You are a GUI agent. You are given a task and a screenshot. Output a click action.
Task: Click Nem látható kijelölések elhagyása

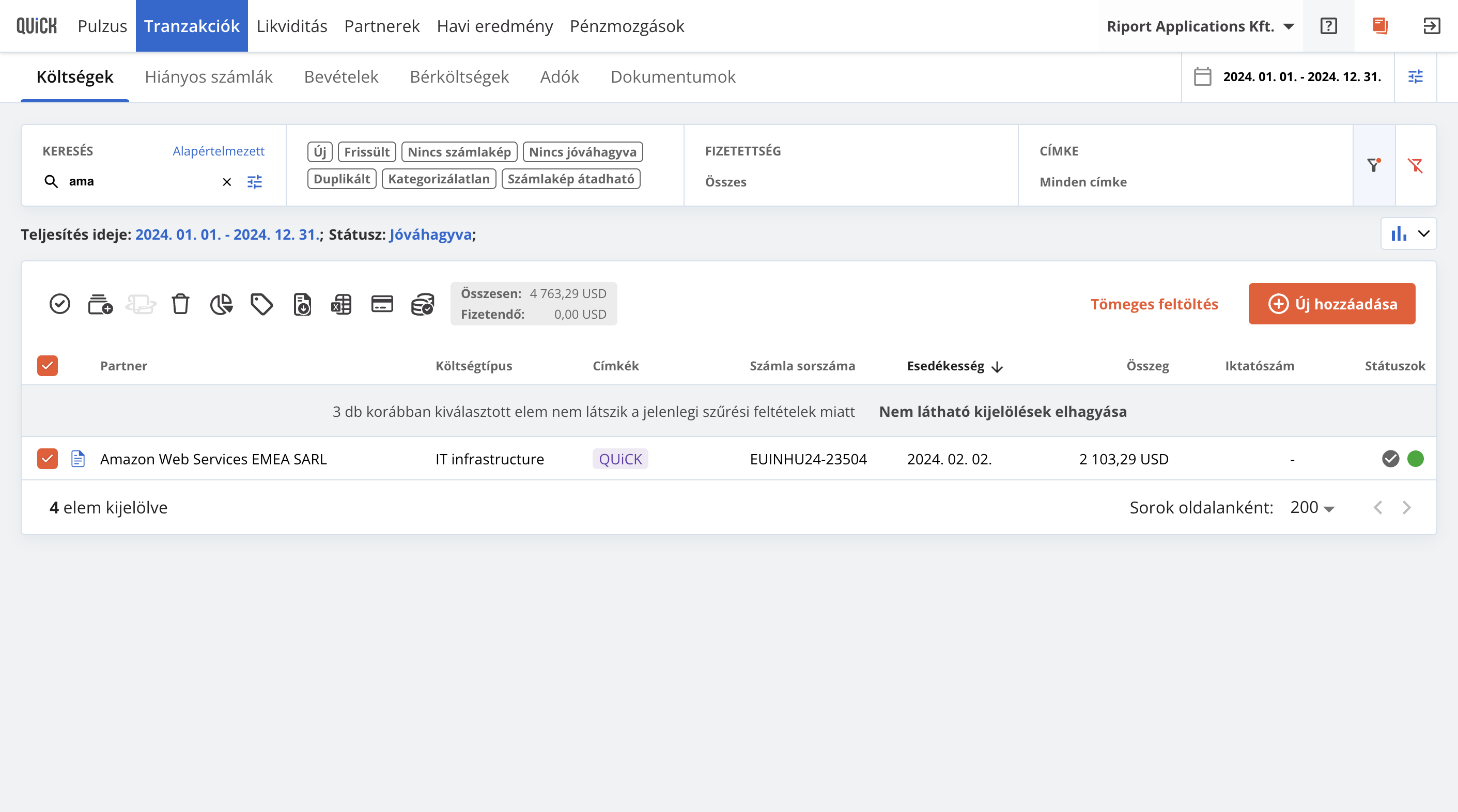(1002, 411)
